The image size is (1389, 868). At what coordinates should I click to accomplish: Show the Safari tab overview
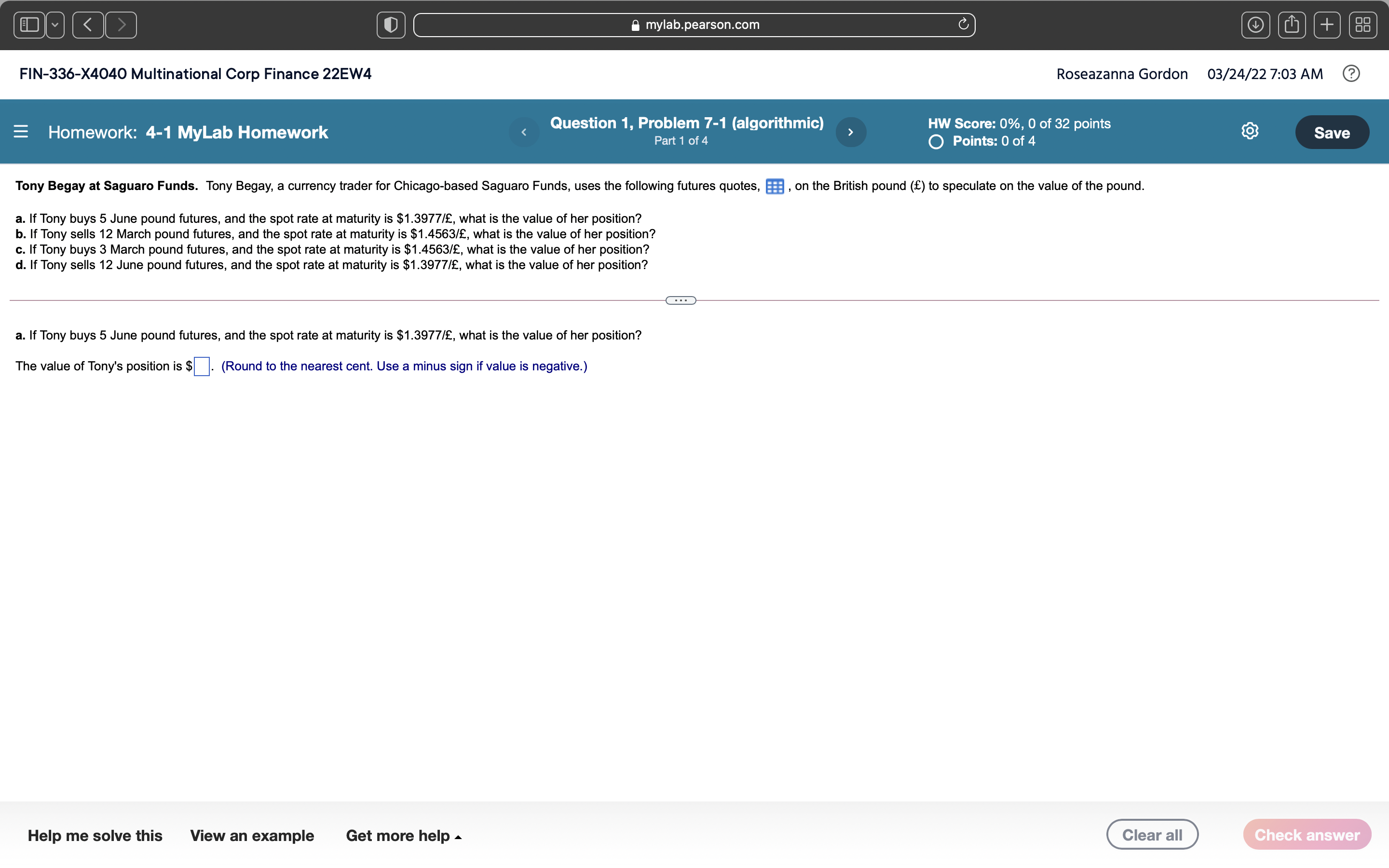(x=1362, y=25)
